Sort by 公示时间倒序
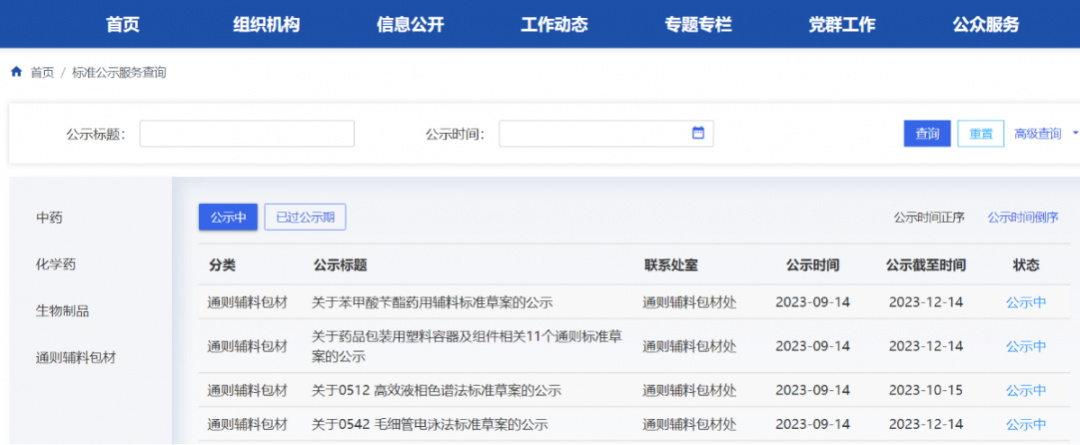This screenshot has width=1080, height=445. pos(1022,217)
